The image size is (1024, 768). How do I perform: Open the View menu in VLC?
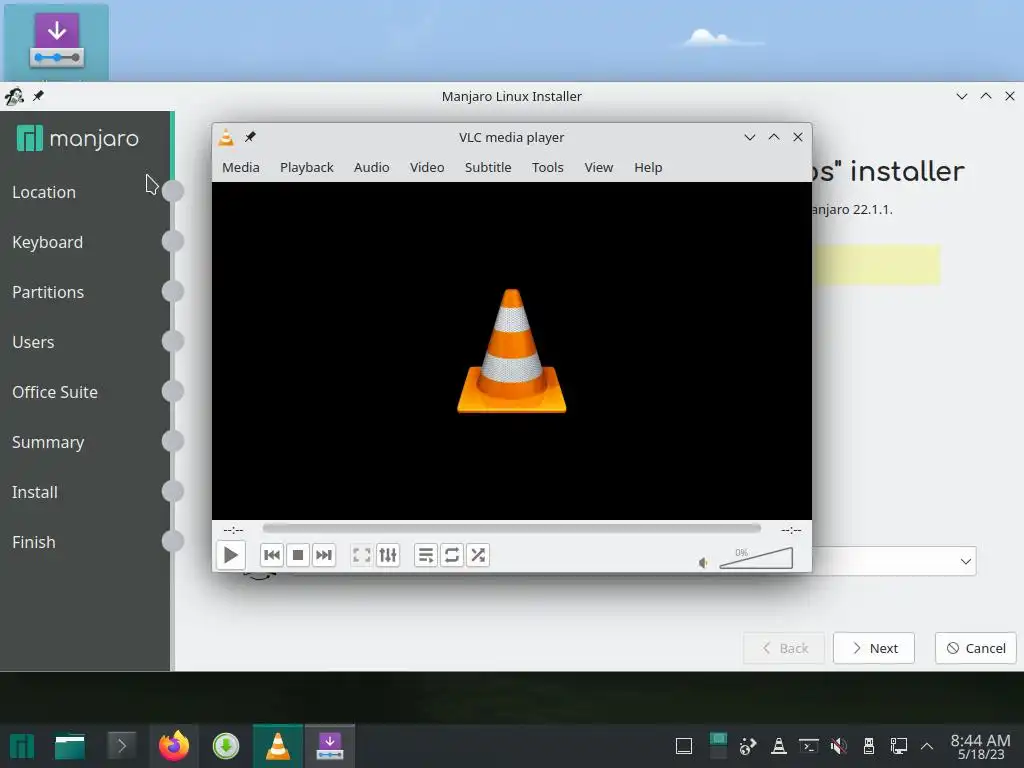click(x=598, y=167)
